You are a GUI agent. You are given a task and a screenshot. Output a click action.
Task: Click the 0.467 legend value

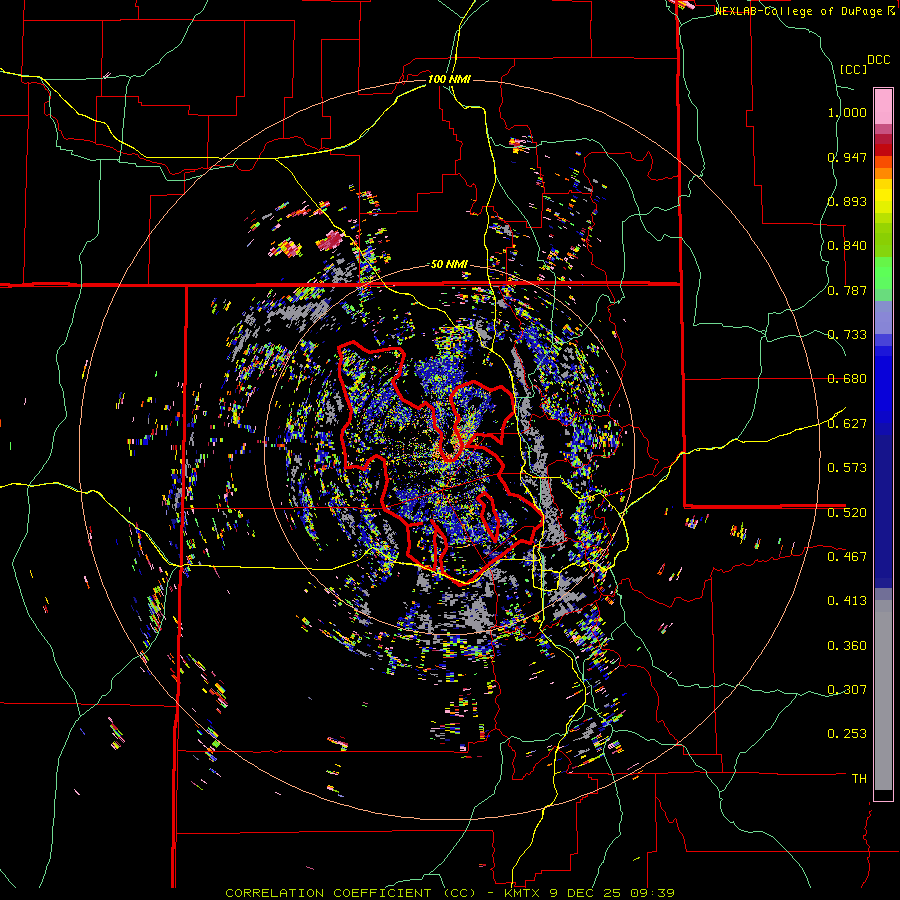847,557
